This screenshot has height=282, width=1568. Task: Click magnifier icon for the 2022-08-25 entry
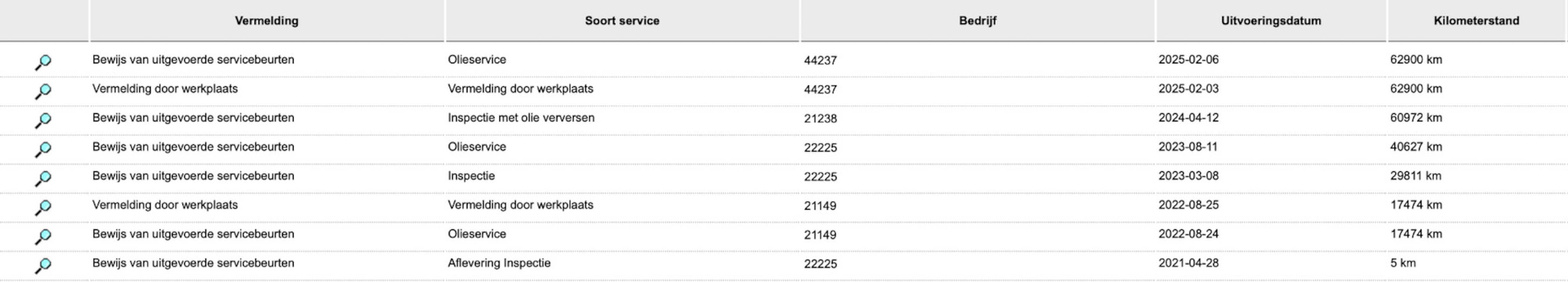point(43,207)
